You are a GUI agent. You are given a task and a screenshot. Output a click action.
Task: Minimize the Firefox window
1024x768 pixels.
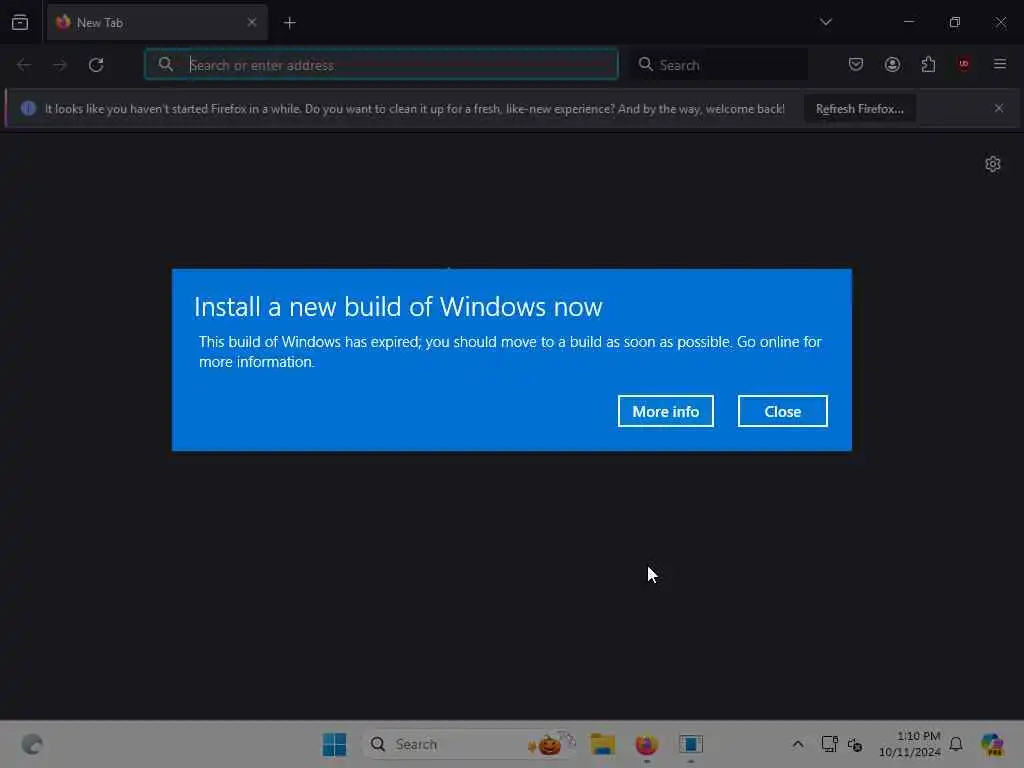click(909, 22)
